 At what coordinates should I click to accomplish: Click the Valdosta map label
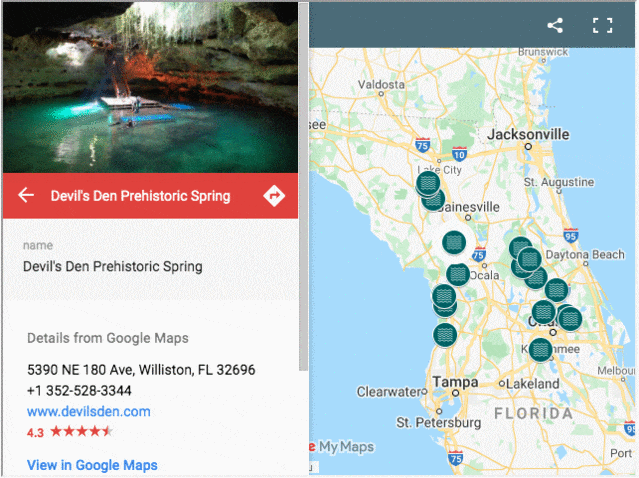click(381, 84)
